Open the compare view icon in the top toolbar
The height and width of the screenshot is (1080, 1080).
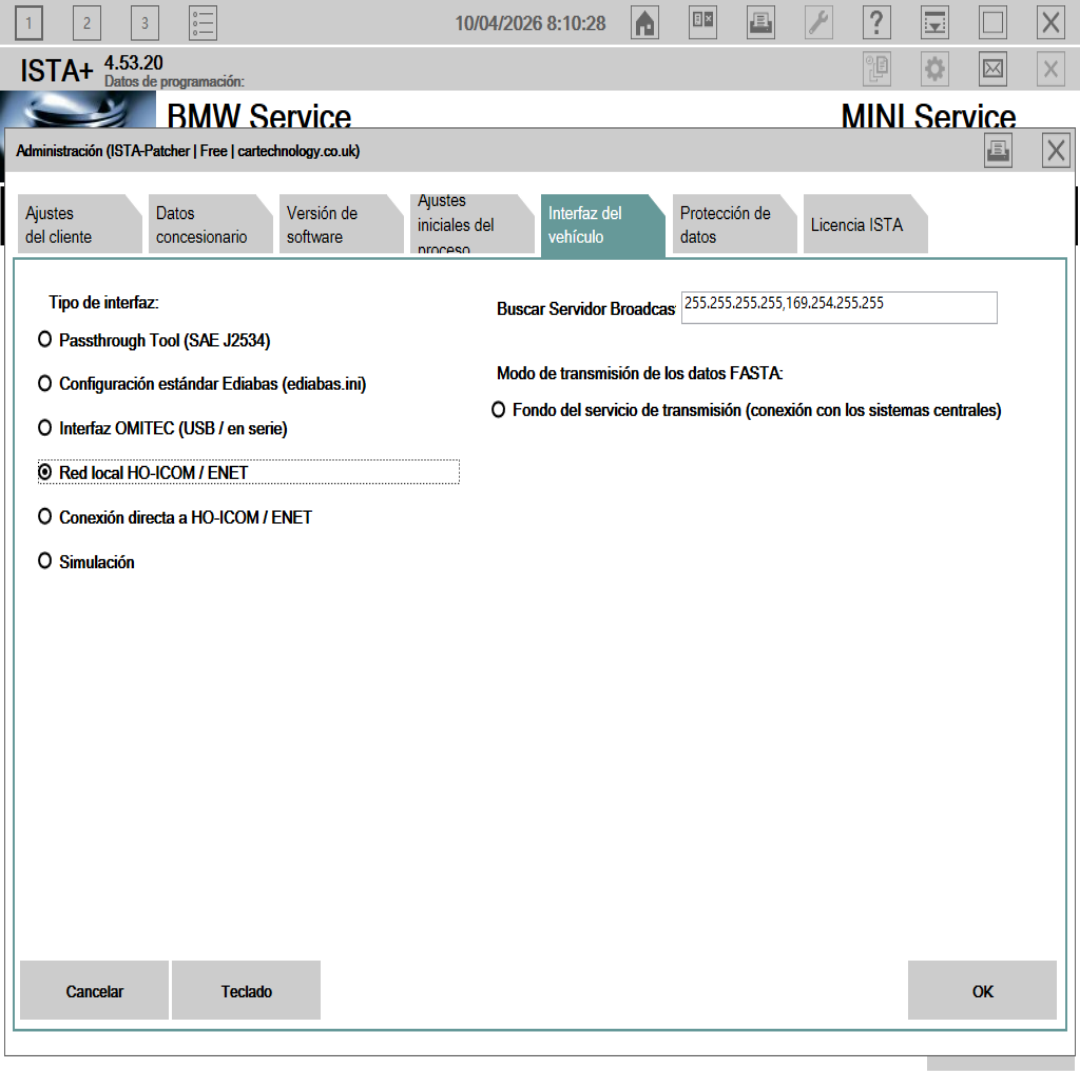tap(703, 23)
